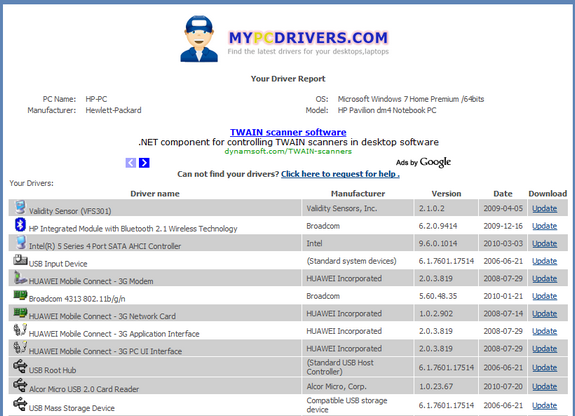This screenshot has height=416, width=575.
Task: Click the MyPCDrivers mascot logo
Action: coord(199,39)
